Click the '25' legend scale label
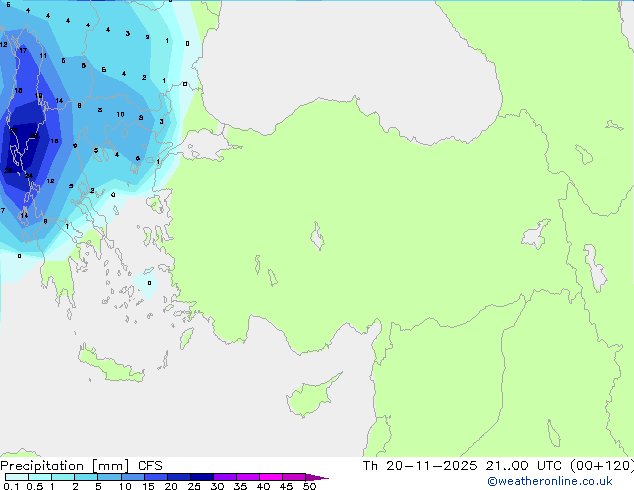634x490 pixels. click(x=194, y=486)
